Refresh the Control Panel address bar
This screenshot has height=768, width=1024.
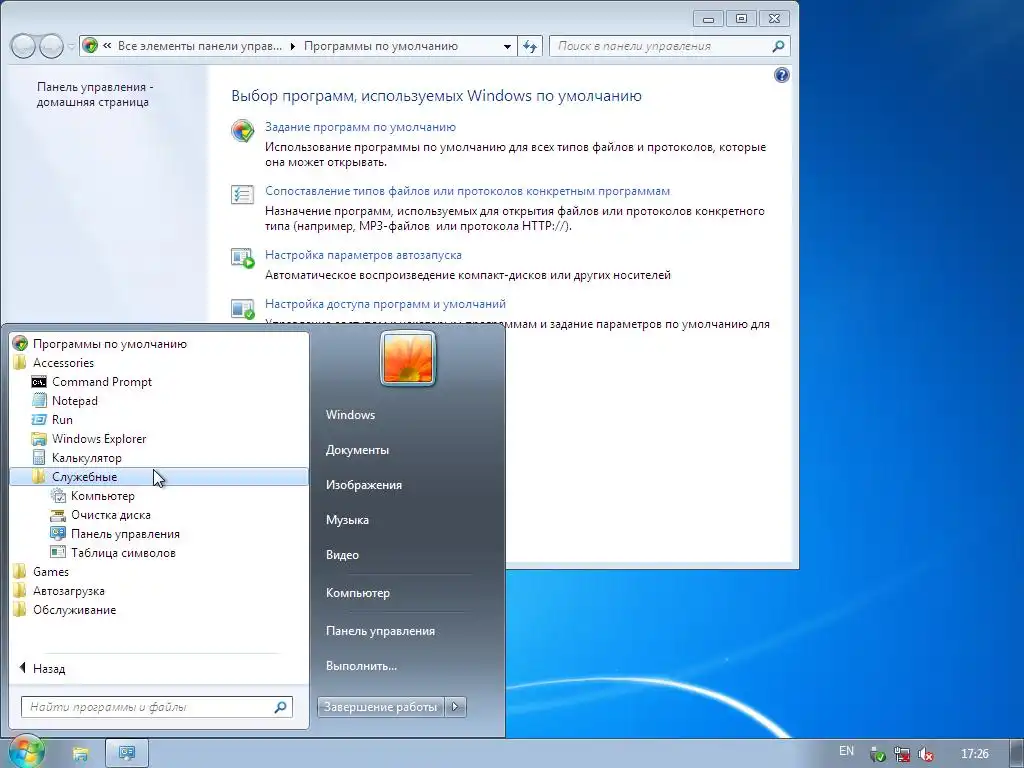point(530,46)
